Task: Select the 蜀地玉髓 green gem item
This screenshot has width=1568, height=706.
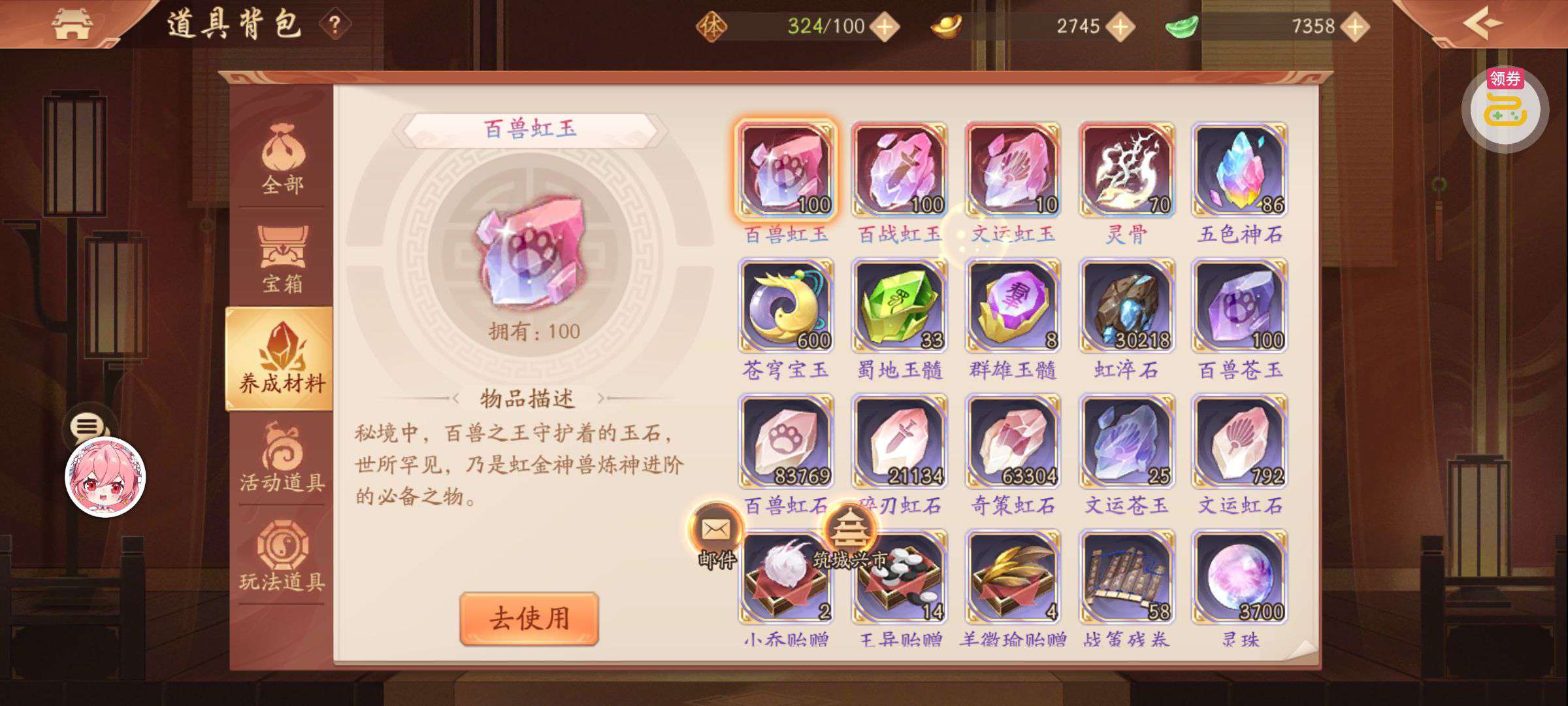Action: pyautogui.click(x=900, y=305)
